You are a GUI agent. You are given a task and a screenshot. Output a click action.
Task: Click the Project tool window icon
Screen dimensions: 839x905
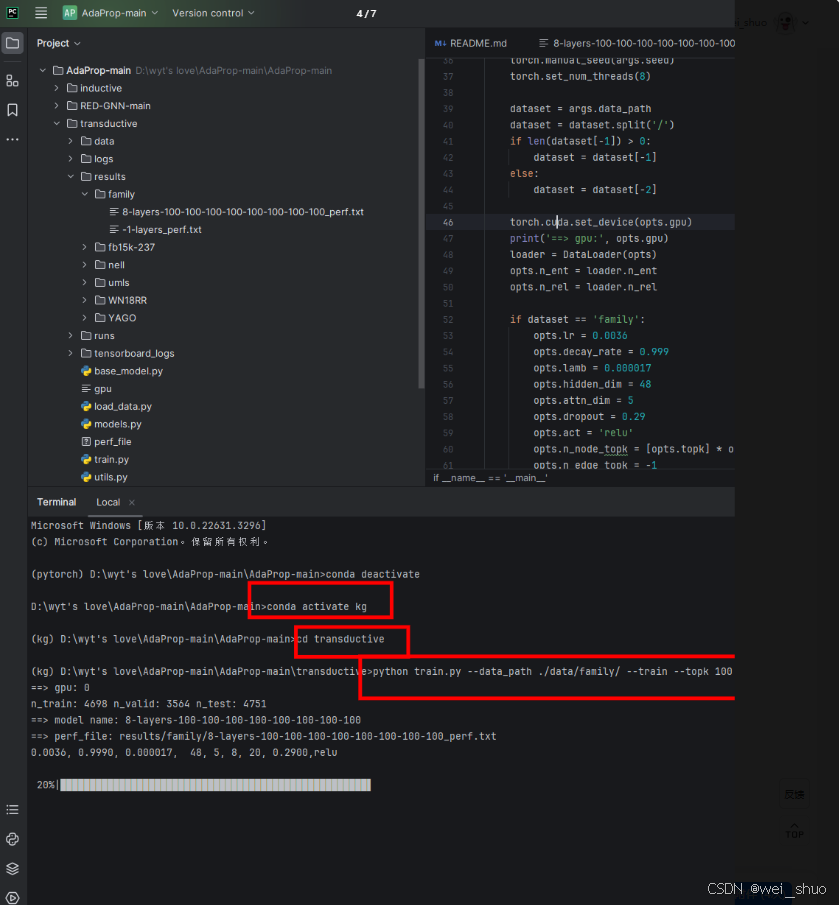(x=13, y=43)
